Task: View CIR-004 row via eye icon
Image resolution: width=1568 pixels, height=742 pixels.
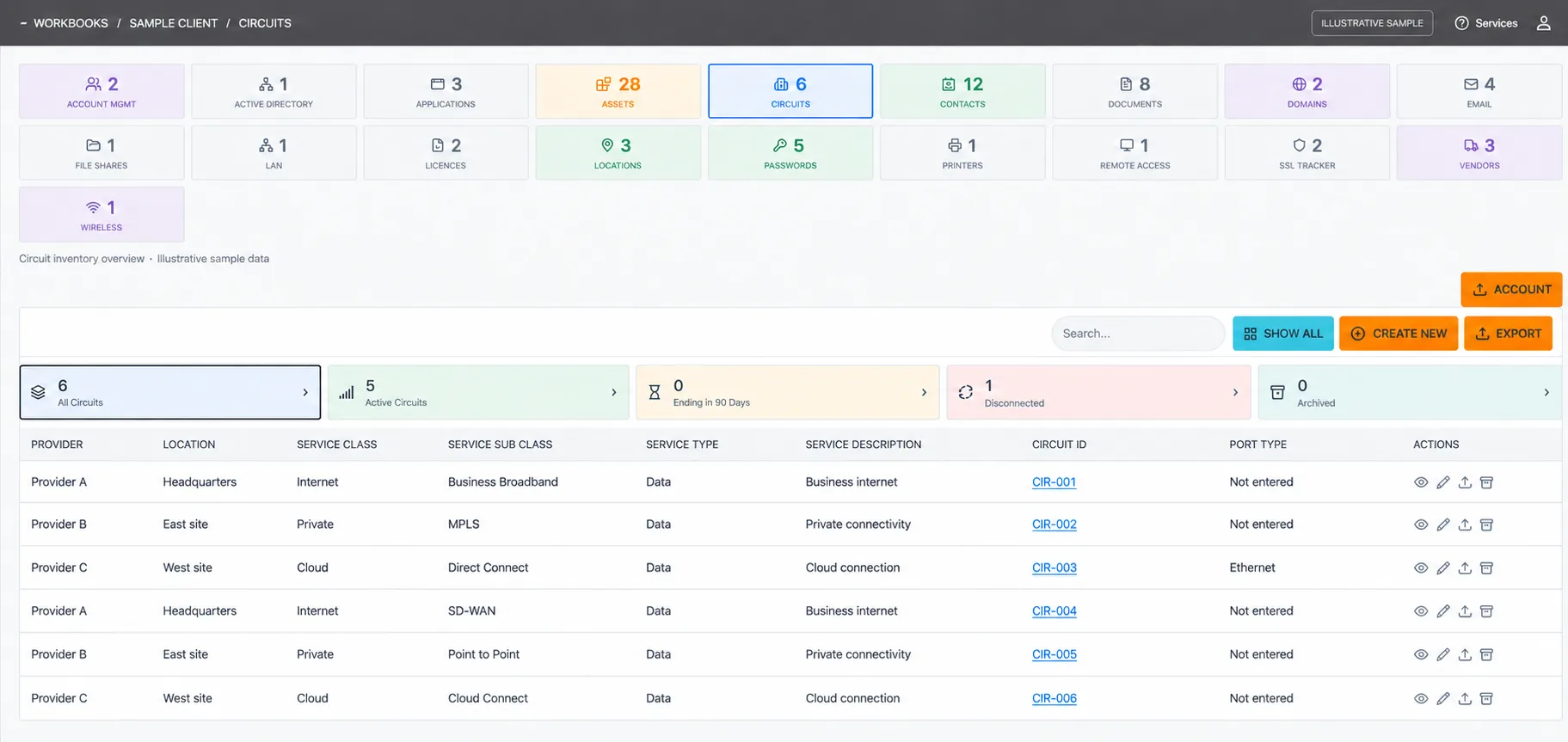Action: 1421,611
